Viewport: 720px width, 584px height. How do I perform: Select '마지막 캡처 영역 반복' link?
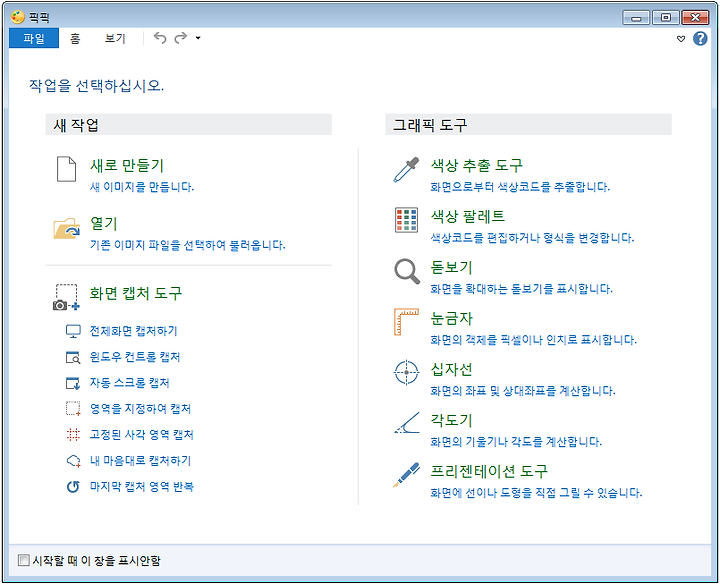click(141, 486)
